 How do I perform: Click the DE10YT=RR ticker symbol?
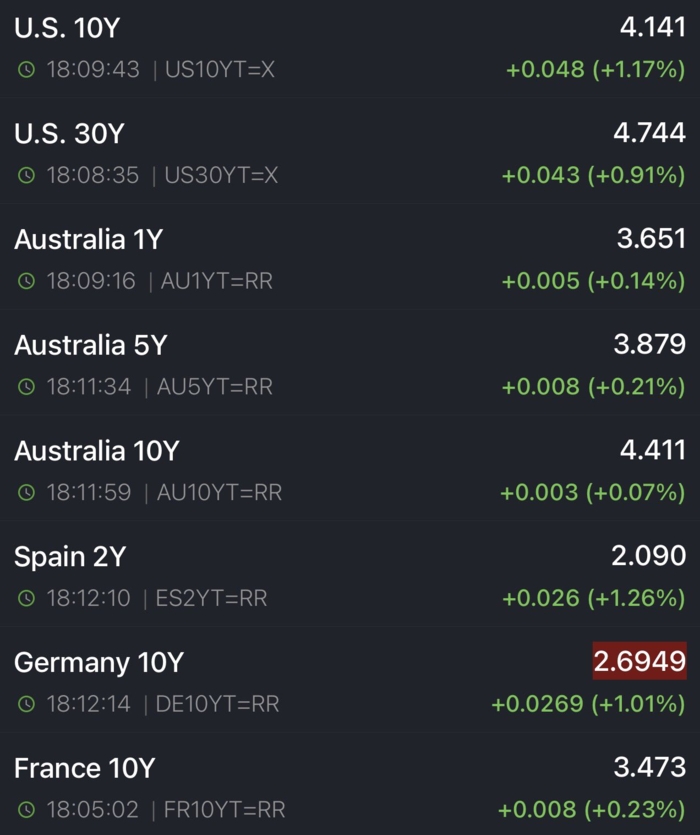click(x=217, y=705)
